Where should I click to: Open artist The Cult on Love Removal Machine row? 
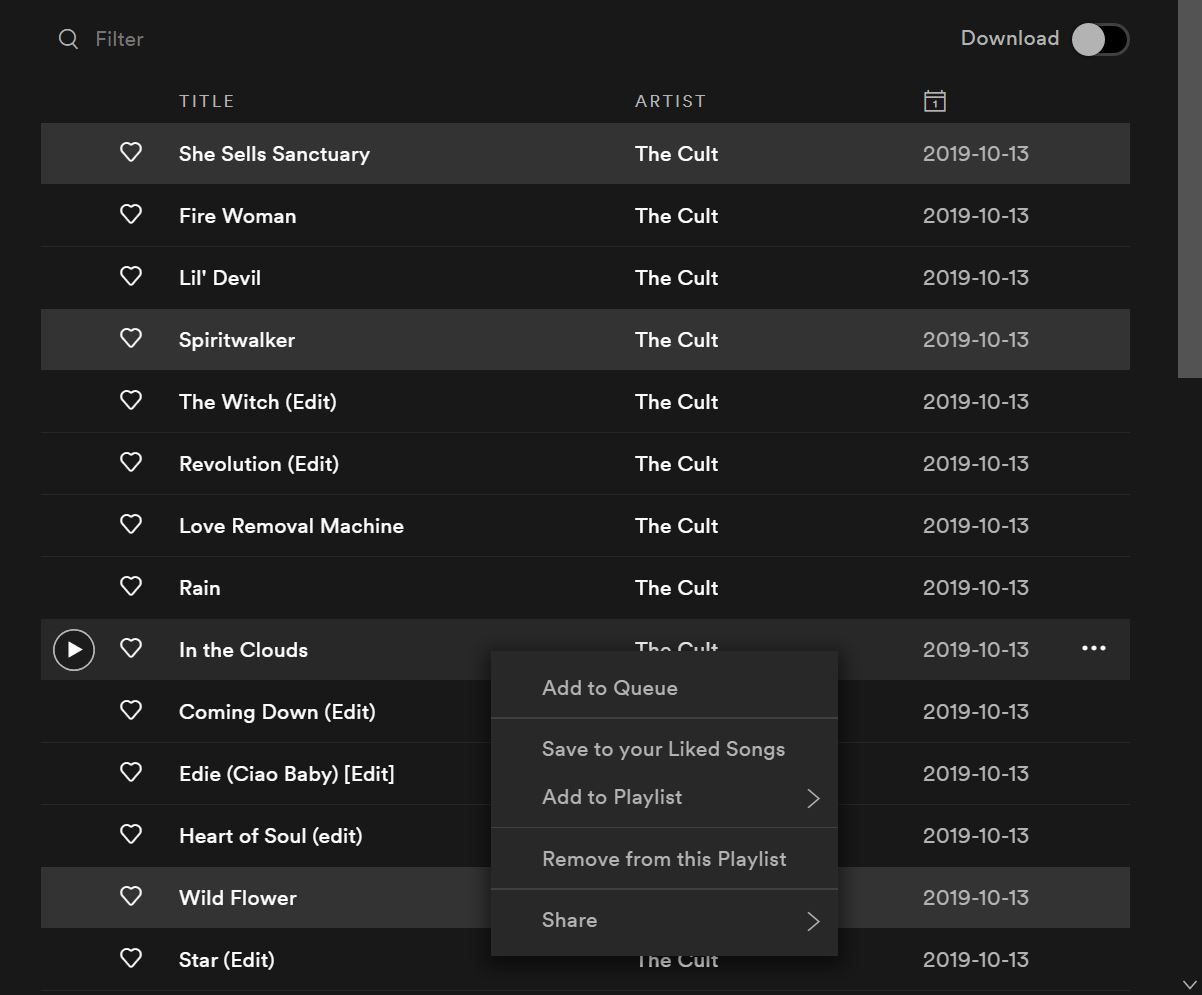[676, 526]
